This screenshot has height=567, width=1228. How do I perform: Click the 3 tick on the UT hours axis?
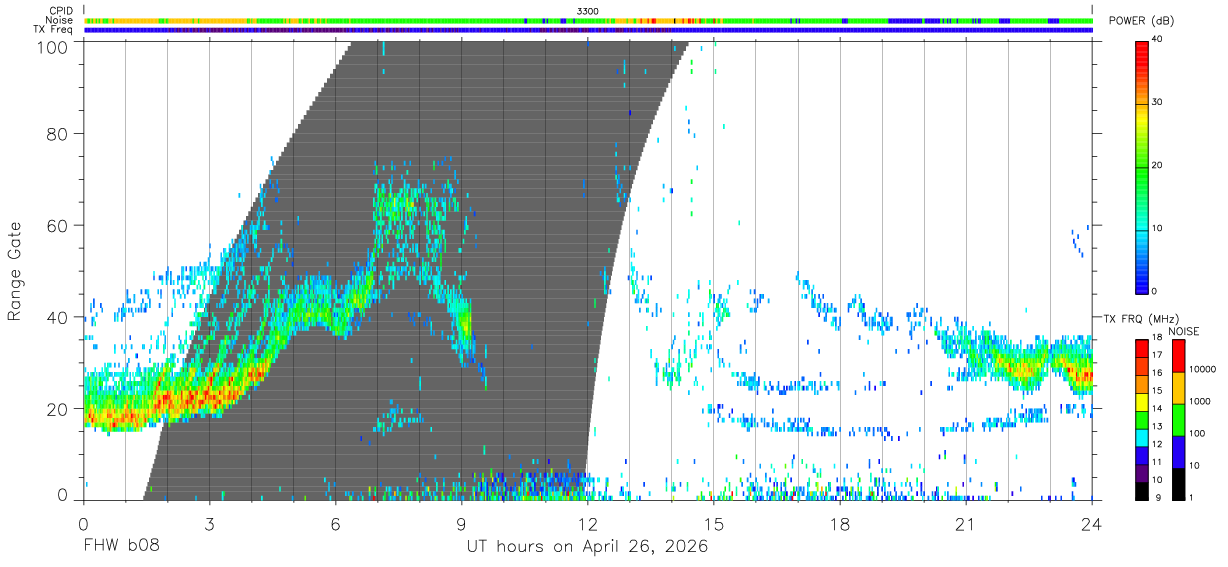click(x=209, y=523)
